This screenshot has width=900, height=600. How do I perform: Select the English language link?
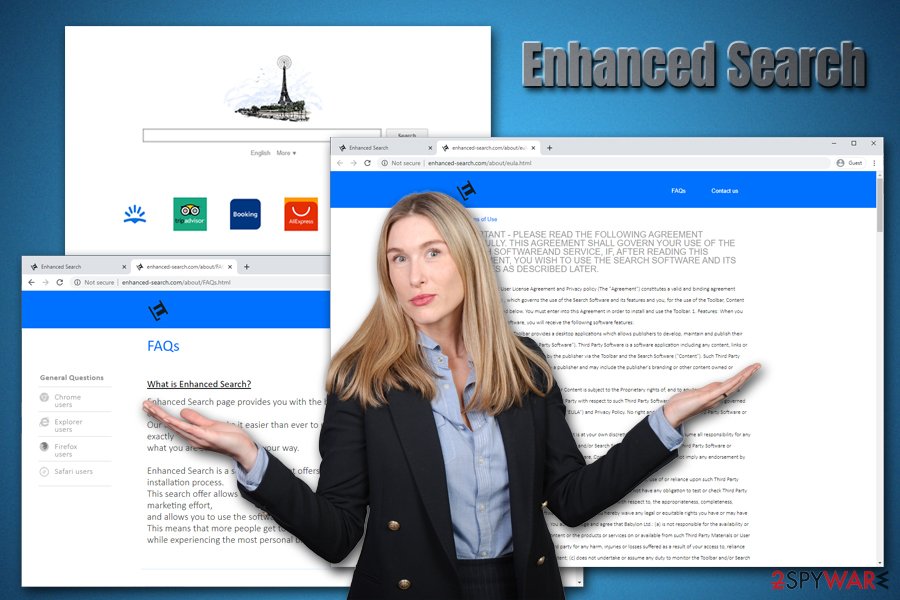click(x=260, y=153)
